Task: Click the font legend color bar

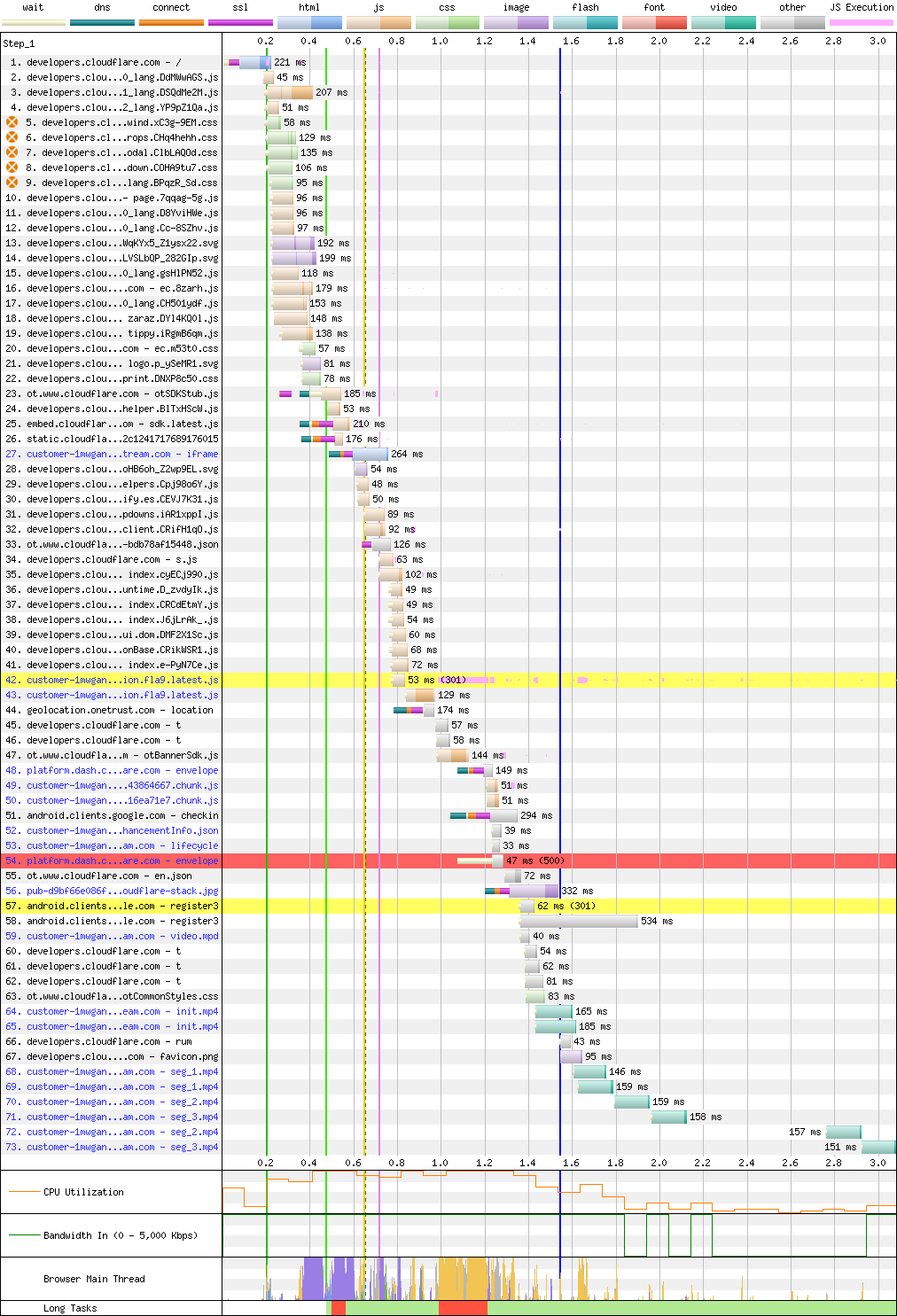Action: point(655,22)
